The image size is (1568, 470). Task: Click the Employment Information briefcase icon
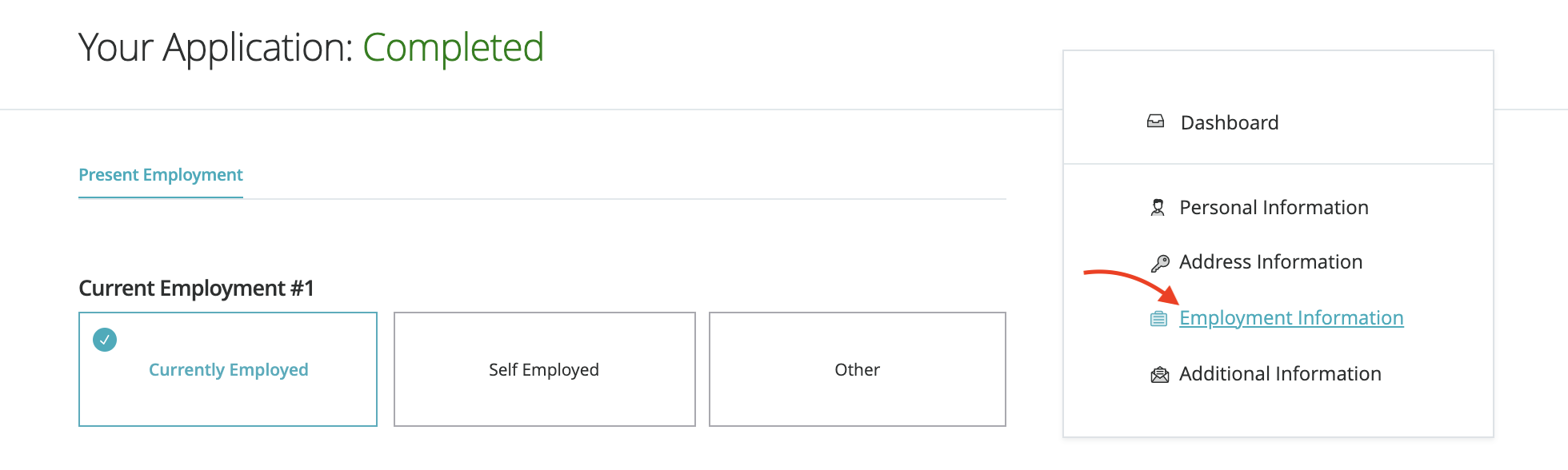(x=1158, y=319)
